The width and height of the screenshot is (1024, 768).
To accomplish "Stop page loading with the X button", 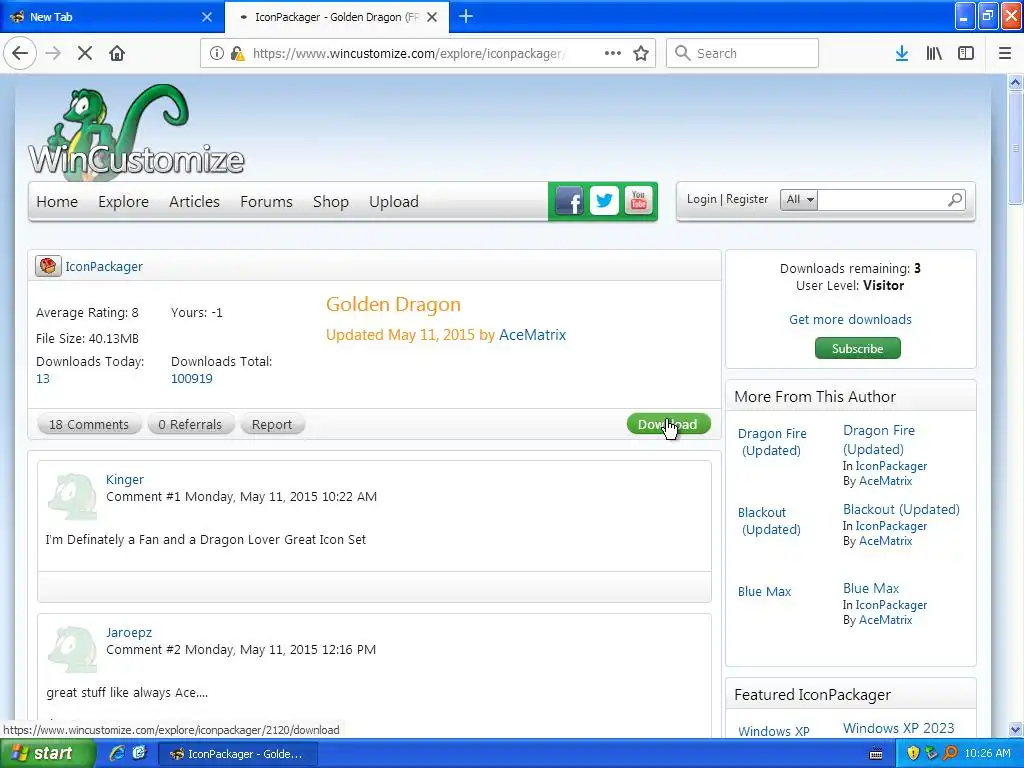I will 84,53.
